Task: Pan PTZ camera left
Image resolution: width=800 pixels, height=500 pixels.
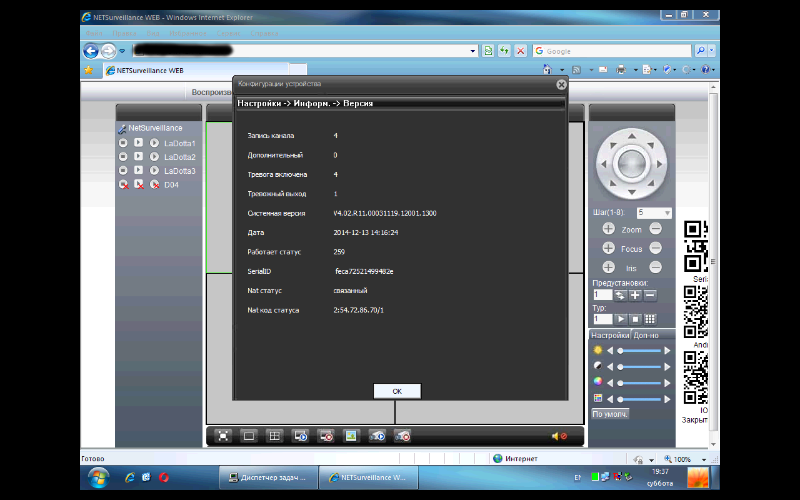Action: (x=604, y=164)
